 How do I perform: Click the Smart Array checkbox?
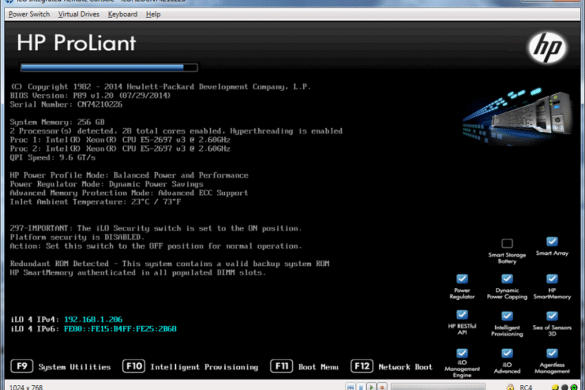tap(552, 241)
